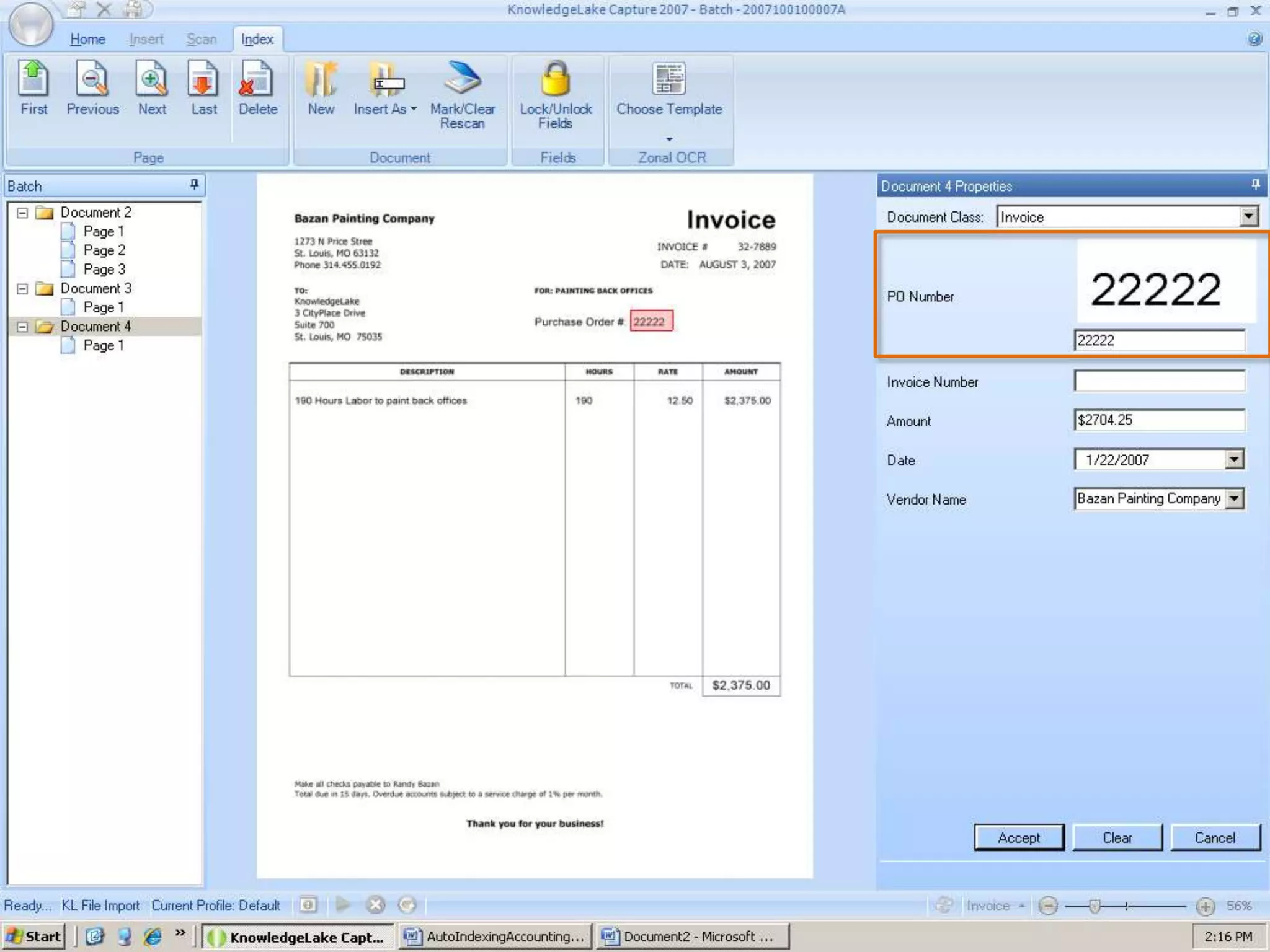Switch to the Scan tab
Image resolution: width=1270 pixels, height=952 pixels.
202,39
